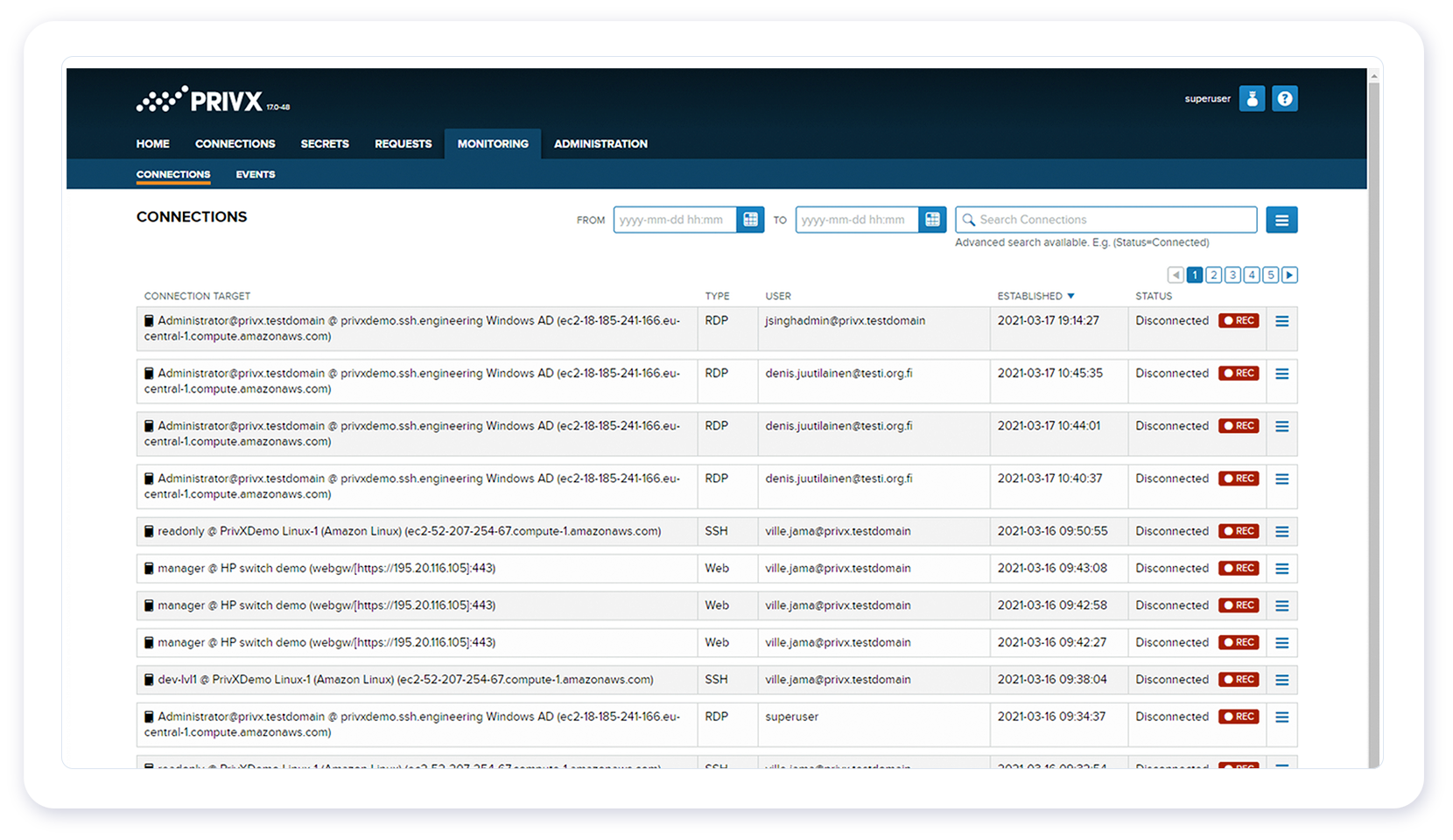
Task: Open row menu for 09:38:04 connection
Action: point(1282,680)
